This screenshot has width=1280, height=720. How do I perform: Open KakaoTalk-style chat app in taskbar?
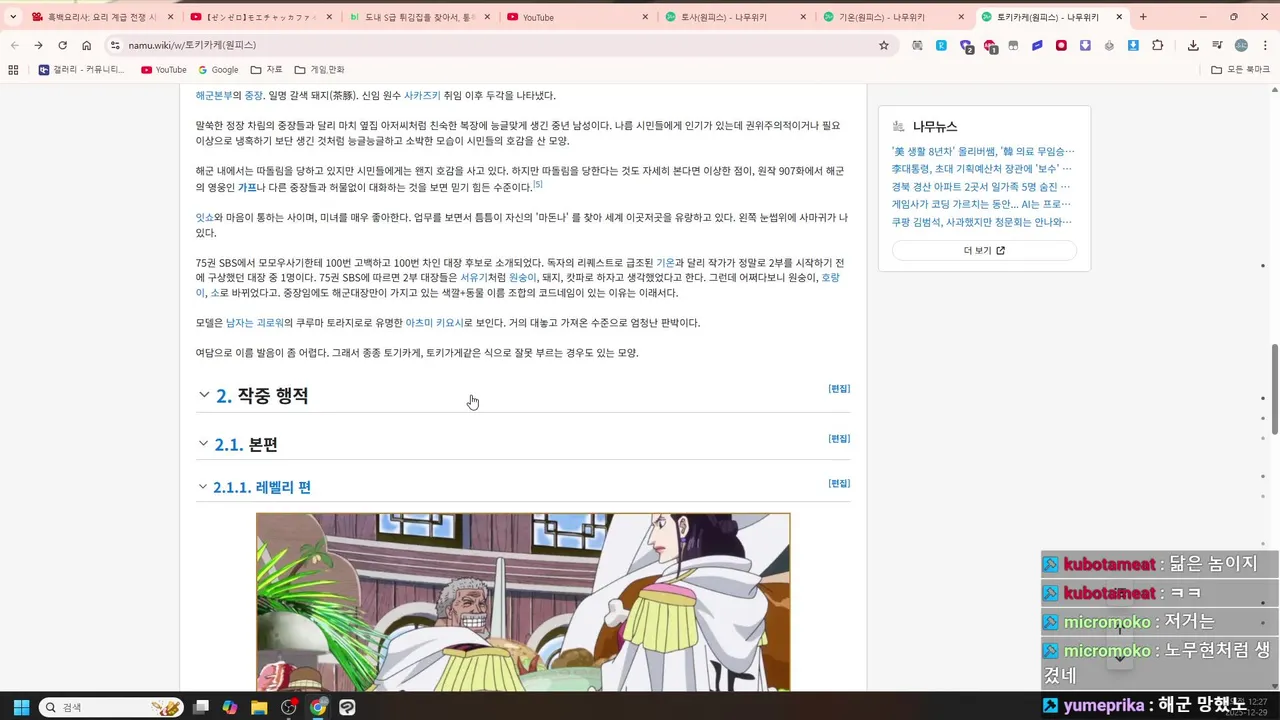tap(347, 707)
